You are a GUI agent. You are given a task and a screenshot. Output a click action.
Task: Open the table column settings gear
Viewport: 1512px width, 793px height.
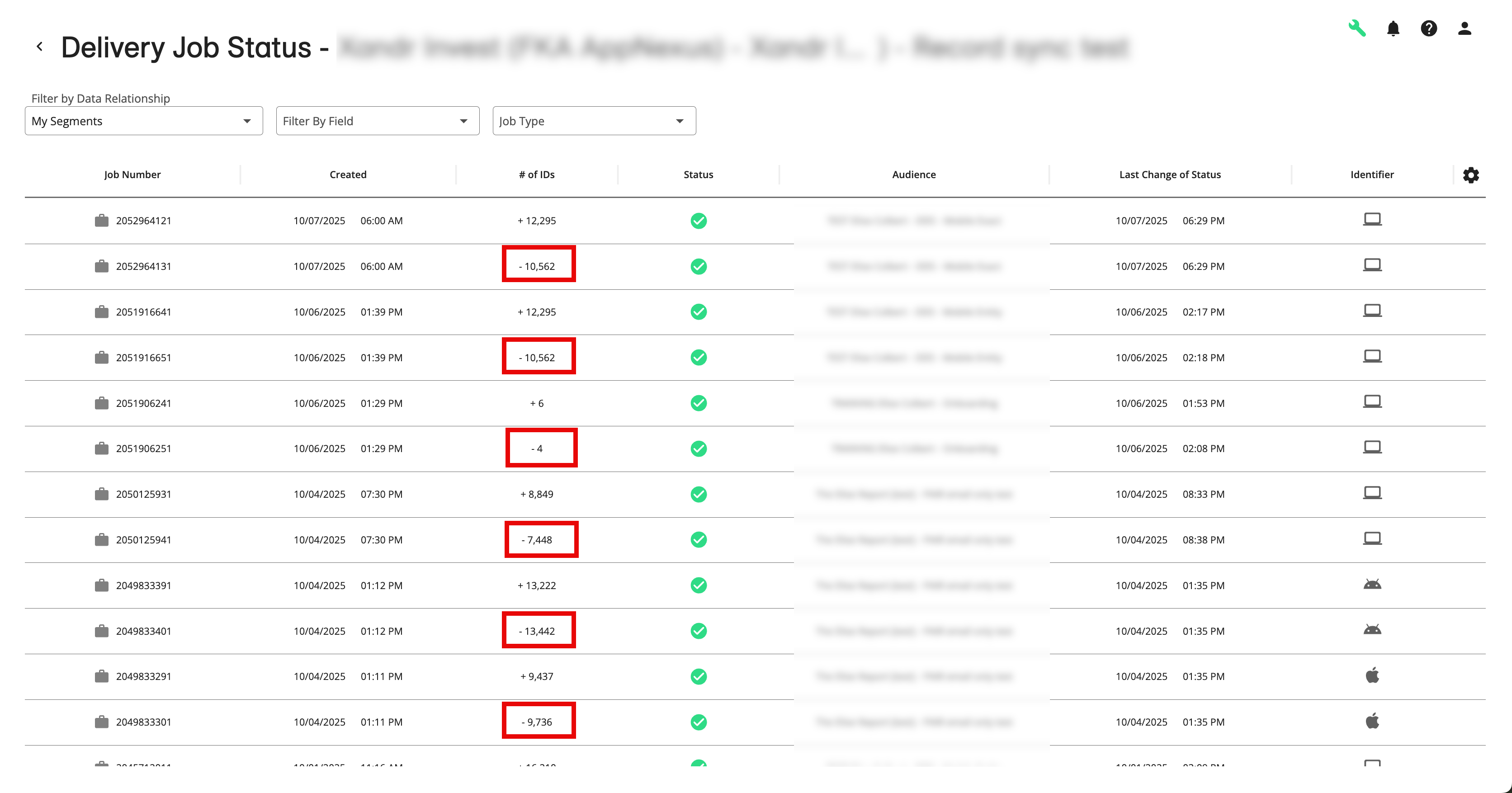1471,175
